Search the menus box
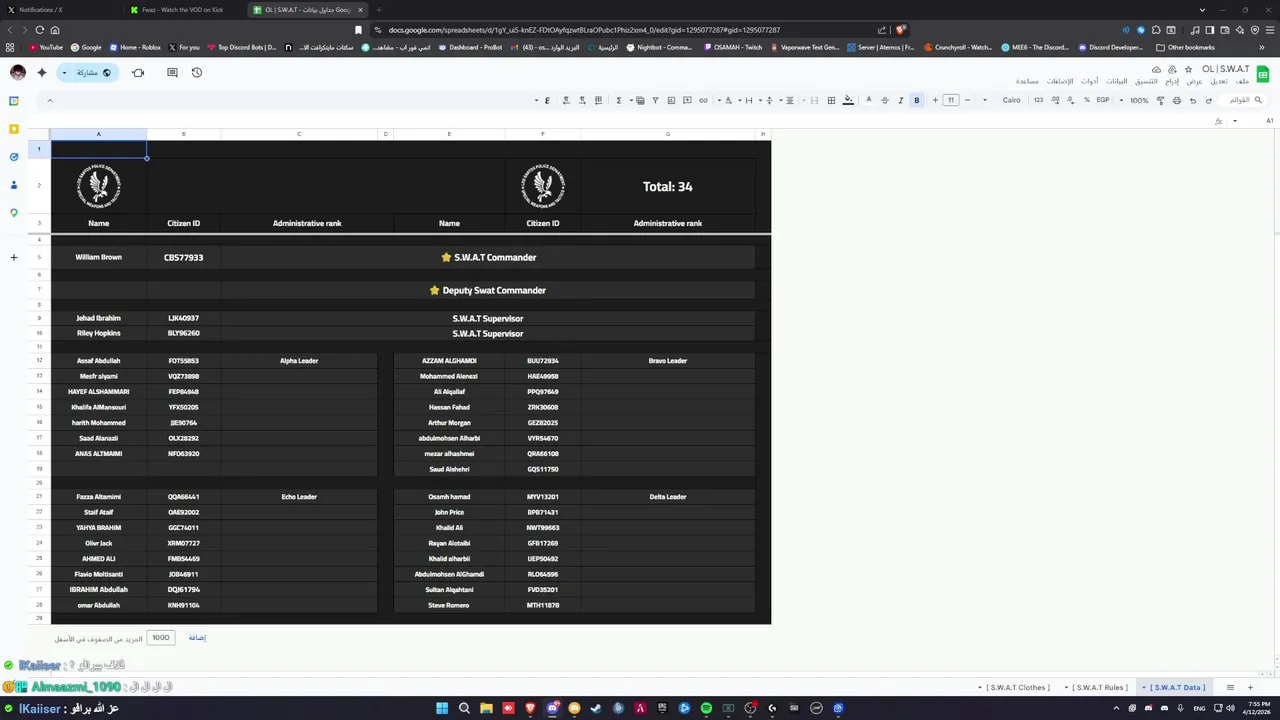 (1244, 100)
